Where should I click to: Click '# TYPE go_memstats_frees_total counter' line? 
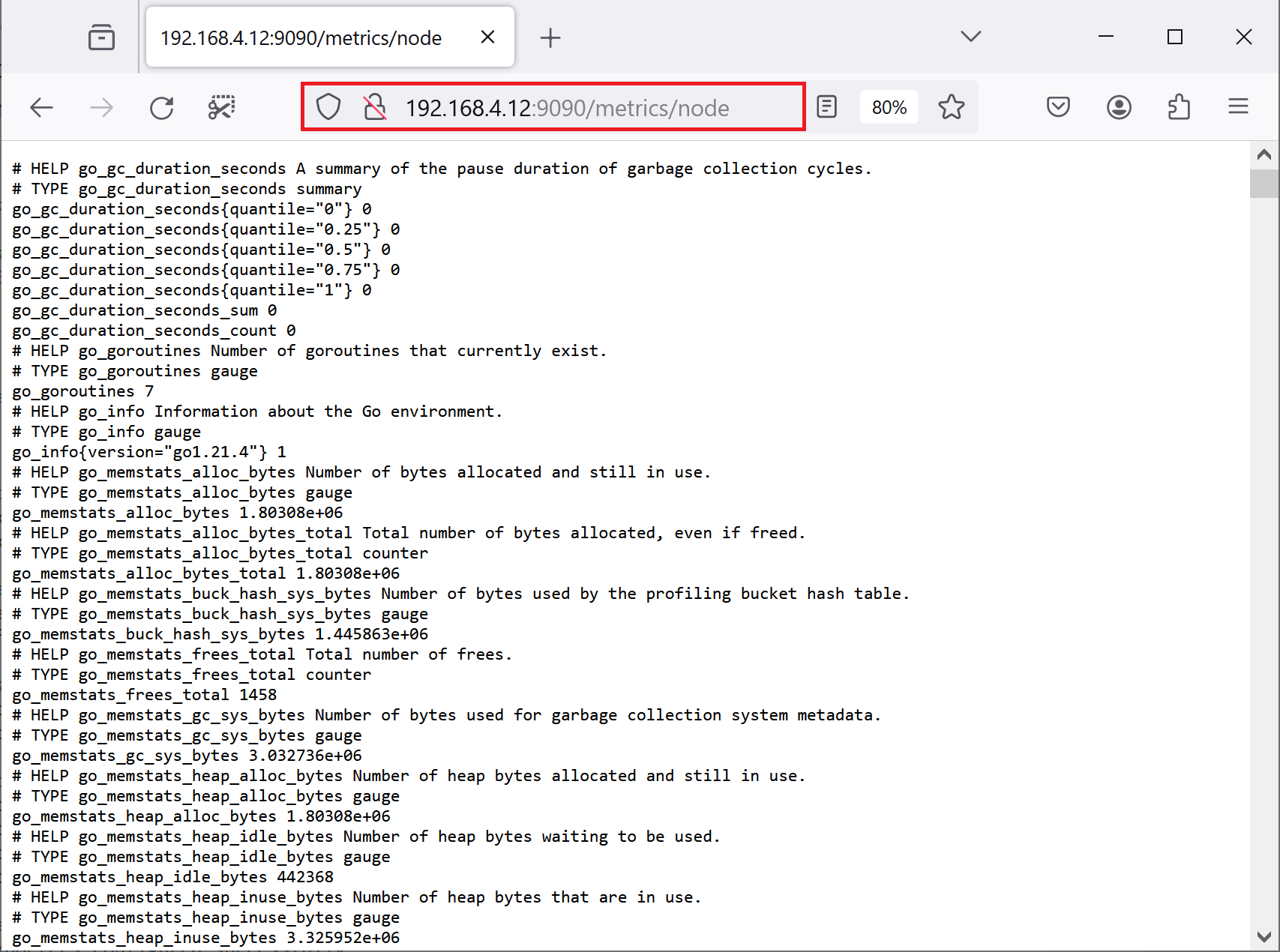pyautogui.click(x=192, y=675)
